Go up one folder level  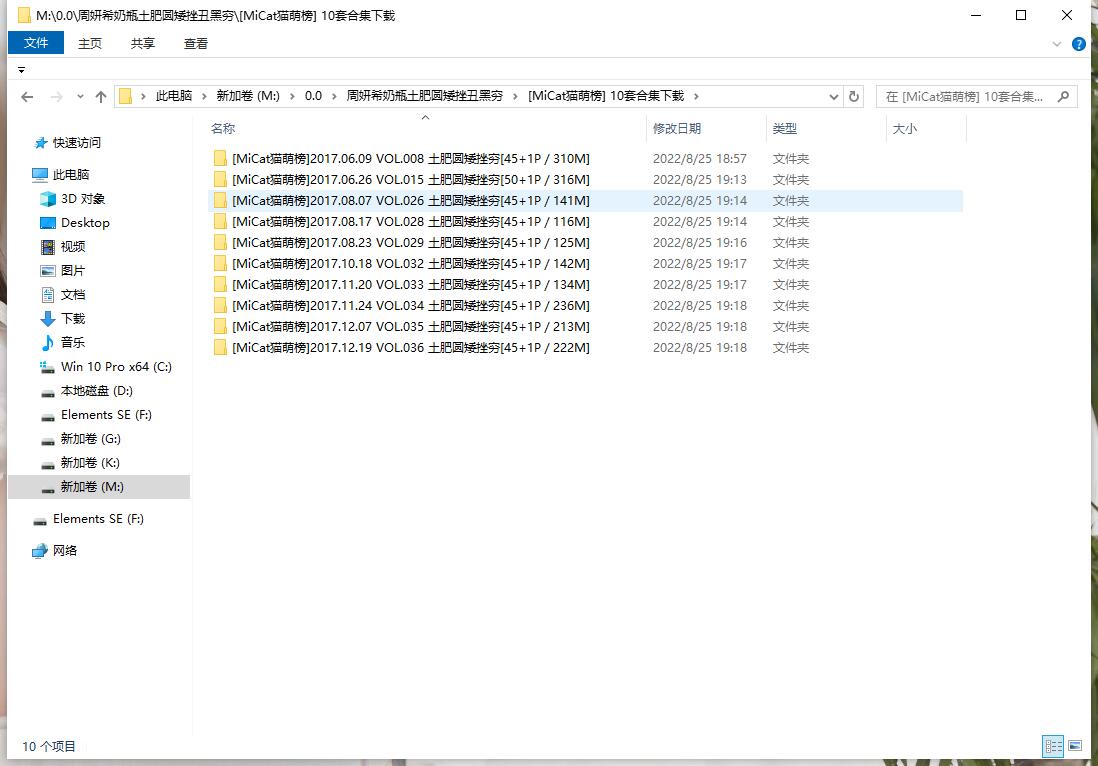(101, 97)
